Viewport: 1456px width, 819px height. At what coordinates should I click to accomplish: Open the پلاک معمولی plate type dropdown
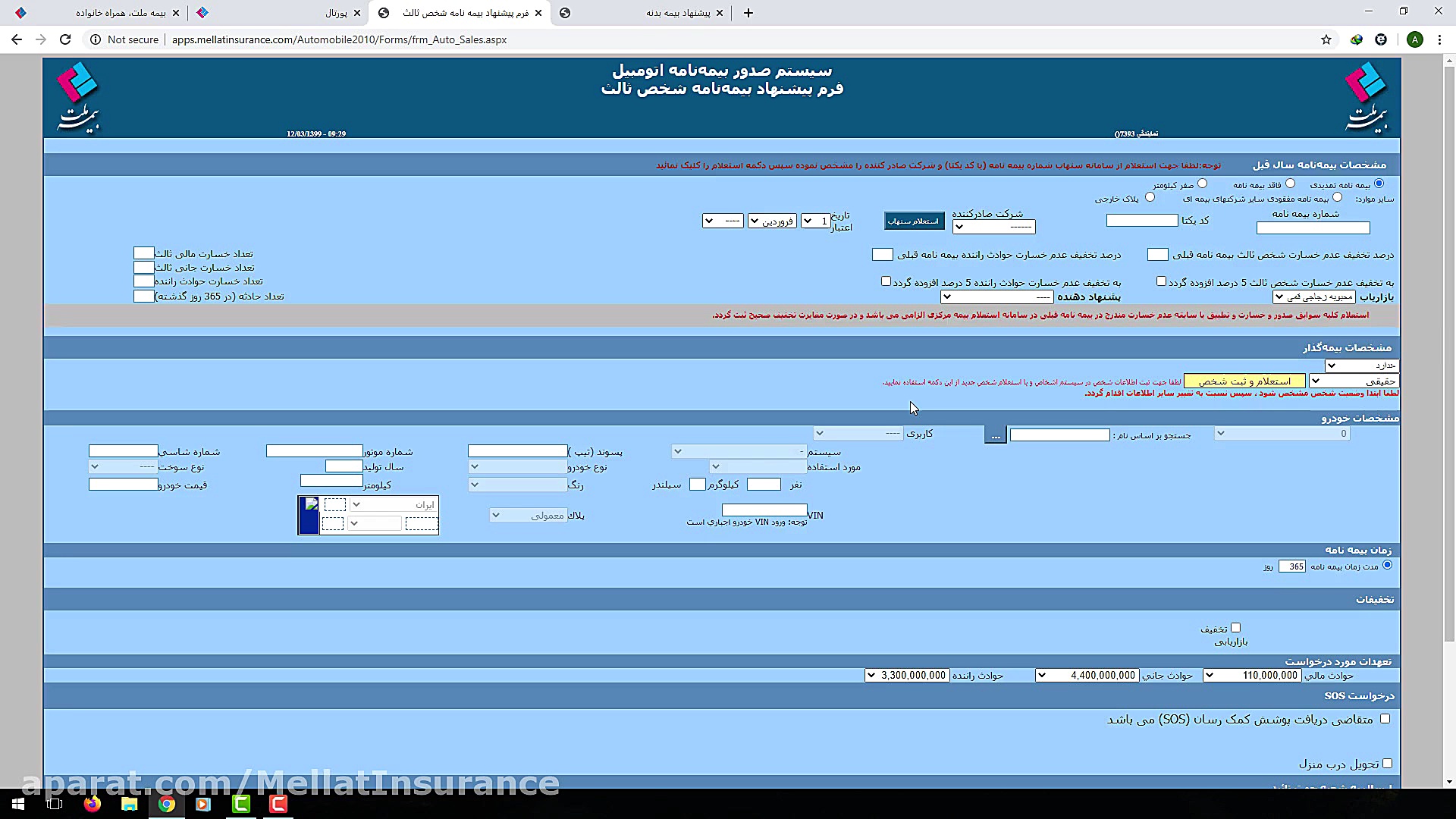point(529,516)
